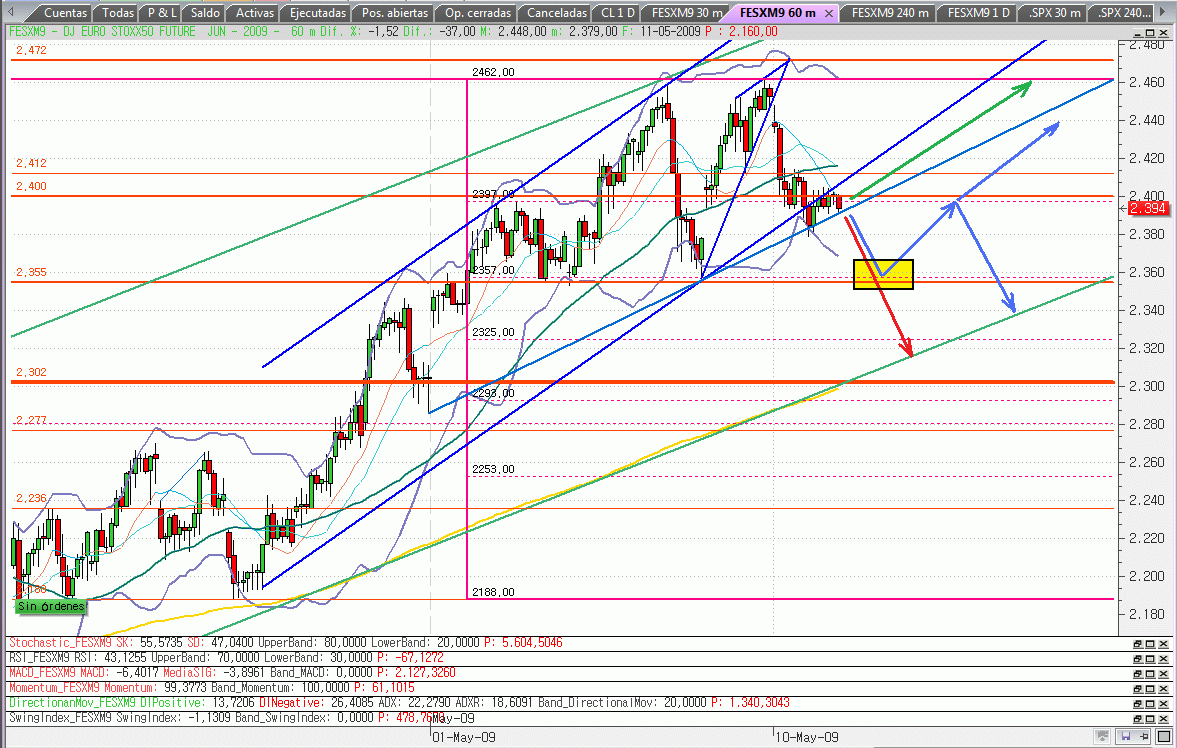Close the main chart pane
The width and height of the screenshot is (1177, 748).
click(x=1163, y=32)
